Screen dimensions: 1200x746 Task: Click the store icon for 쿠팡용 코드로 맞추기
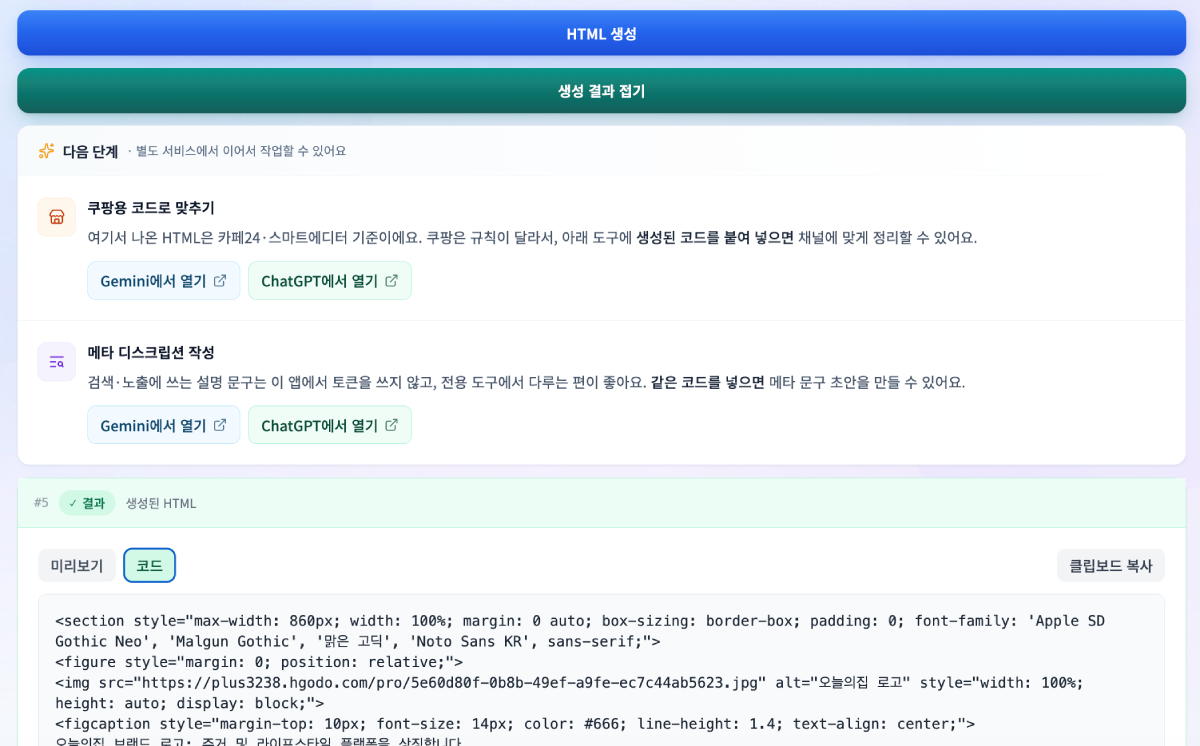(57, 217)
